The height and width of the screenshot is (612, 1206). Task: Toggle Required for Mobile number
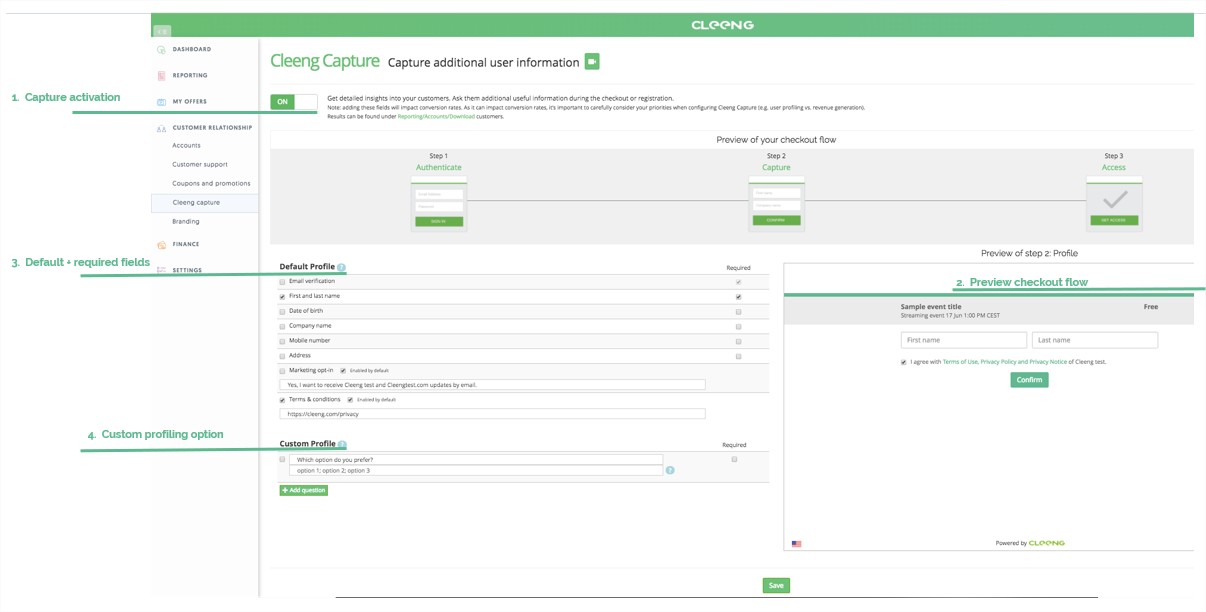[738, 341]
